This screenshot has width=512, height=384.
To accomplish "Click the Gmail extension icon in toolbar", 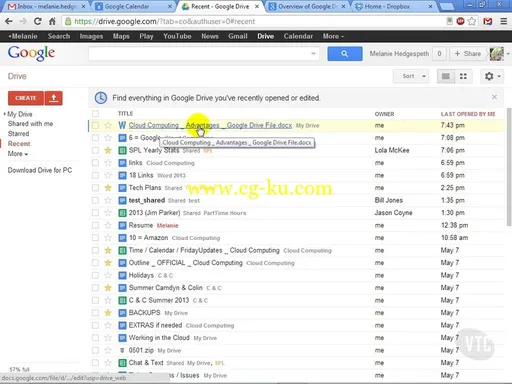I will coord(488,21).
